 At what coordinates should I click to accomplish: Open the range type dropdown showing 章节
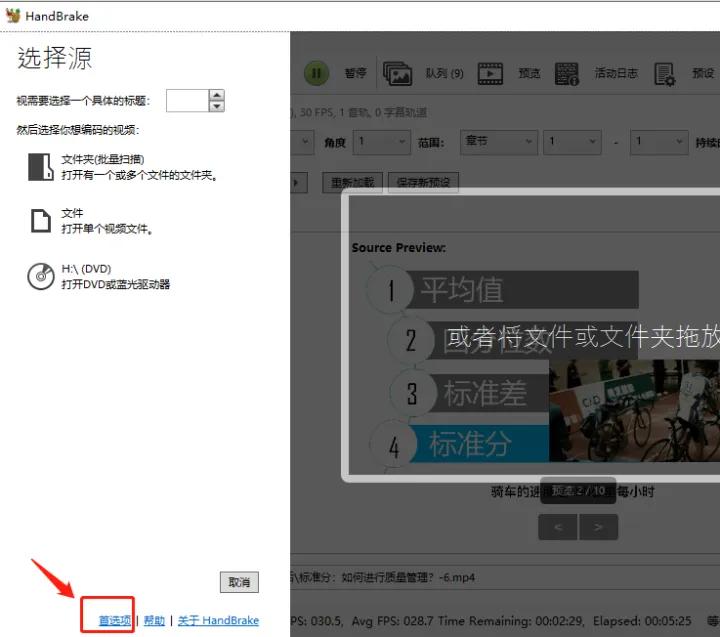[x=499, y=142]
